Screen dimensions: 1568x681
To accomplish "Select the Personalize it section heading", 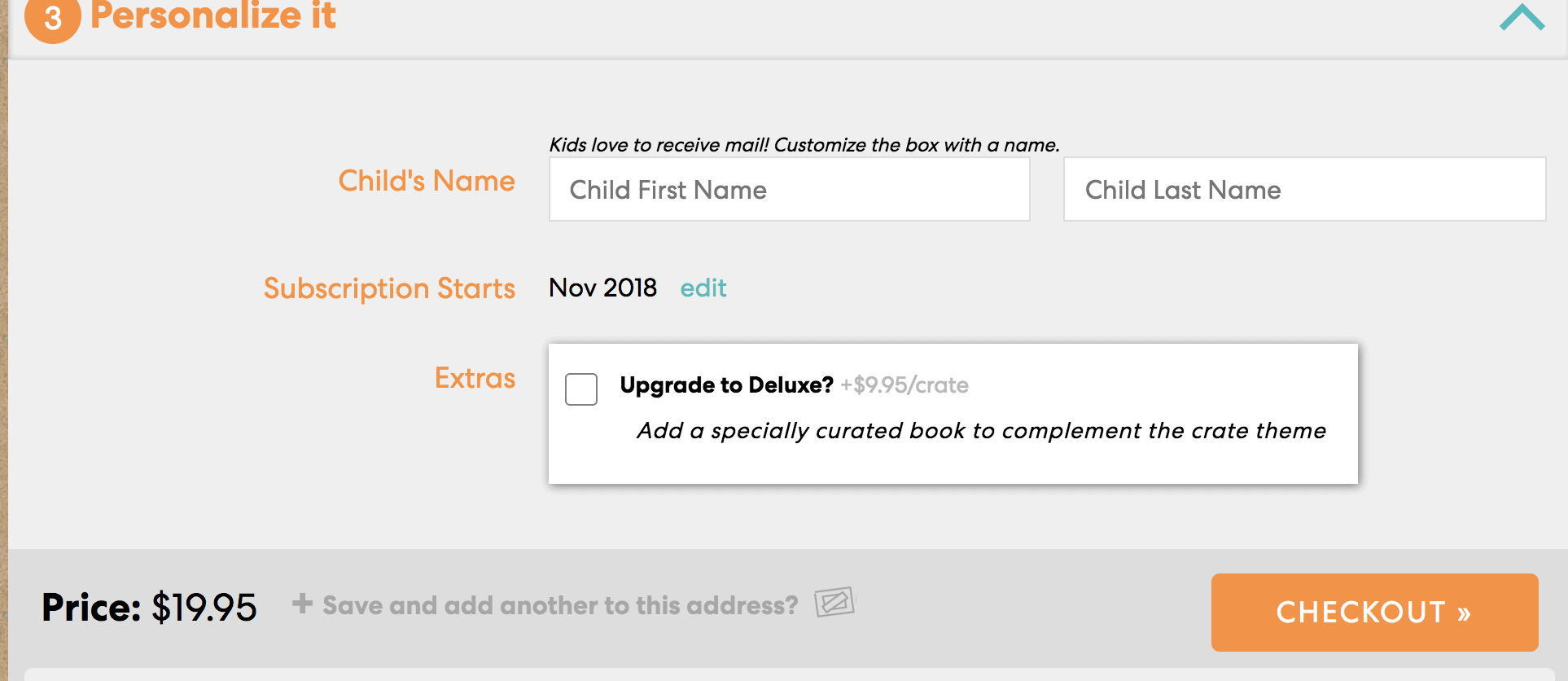I will pyautogui.click(x=213, y=16).
